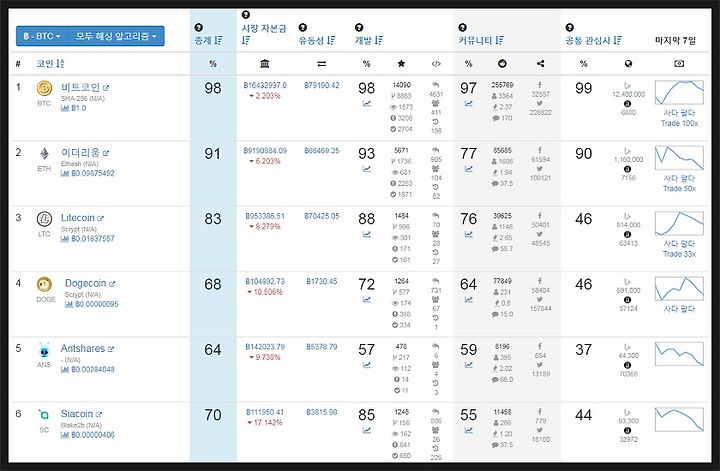This screenshot has width=720, height=471.
Task: Click the market cap bank icon
Action: point(264,63)
